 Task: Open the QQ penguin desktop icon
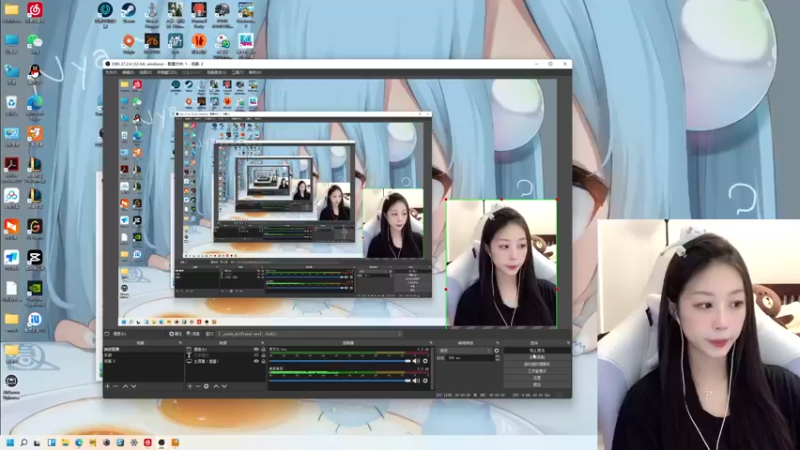point(35,72)
